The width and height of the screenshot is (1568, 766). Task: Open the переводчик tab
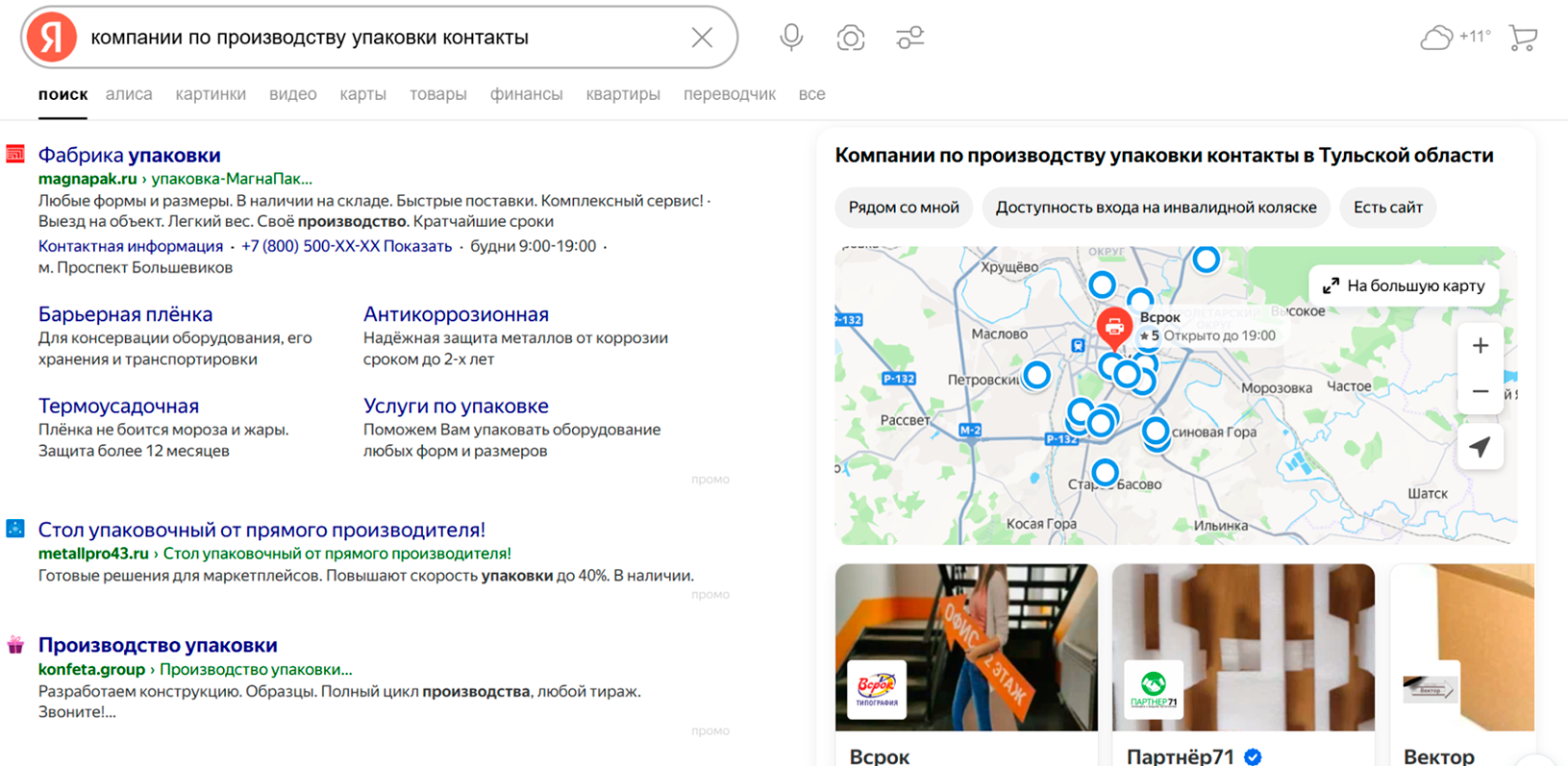click(x=730, y=94)
